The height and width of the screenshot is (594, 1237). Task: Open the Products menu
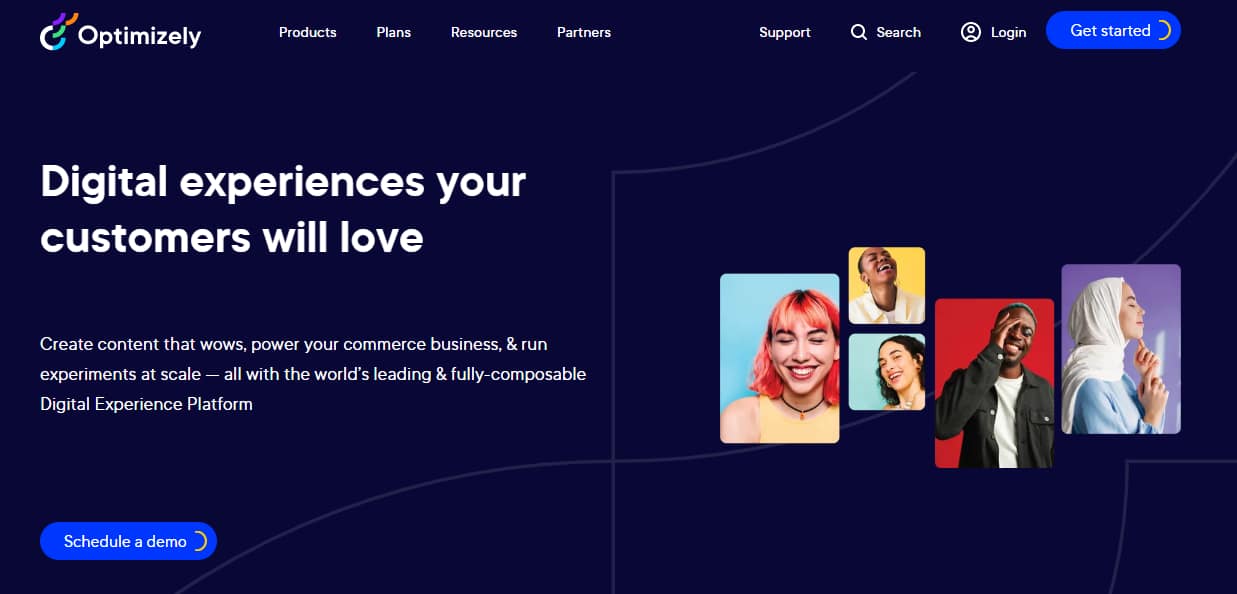tap(307, 32)
